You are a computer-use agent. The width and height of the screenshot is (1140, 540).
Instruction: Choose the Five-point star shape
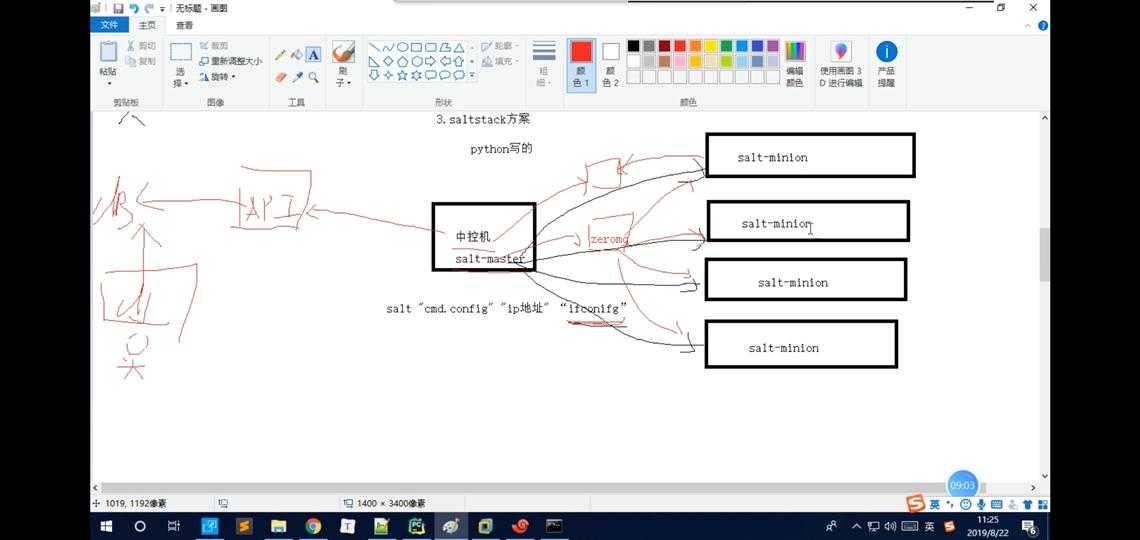[x=402, y=75]
